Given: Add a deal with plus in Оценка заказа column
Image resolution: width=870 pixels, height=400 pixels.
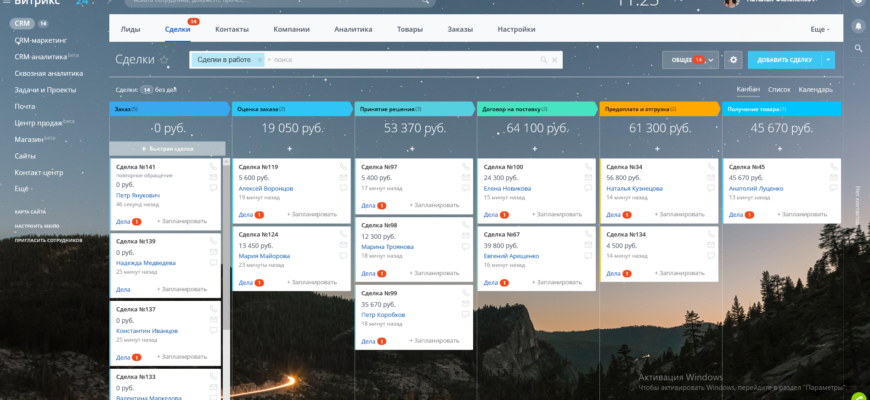Looking at the screenshot, I should [x=289, y=149].
